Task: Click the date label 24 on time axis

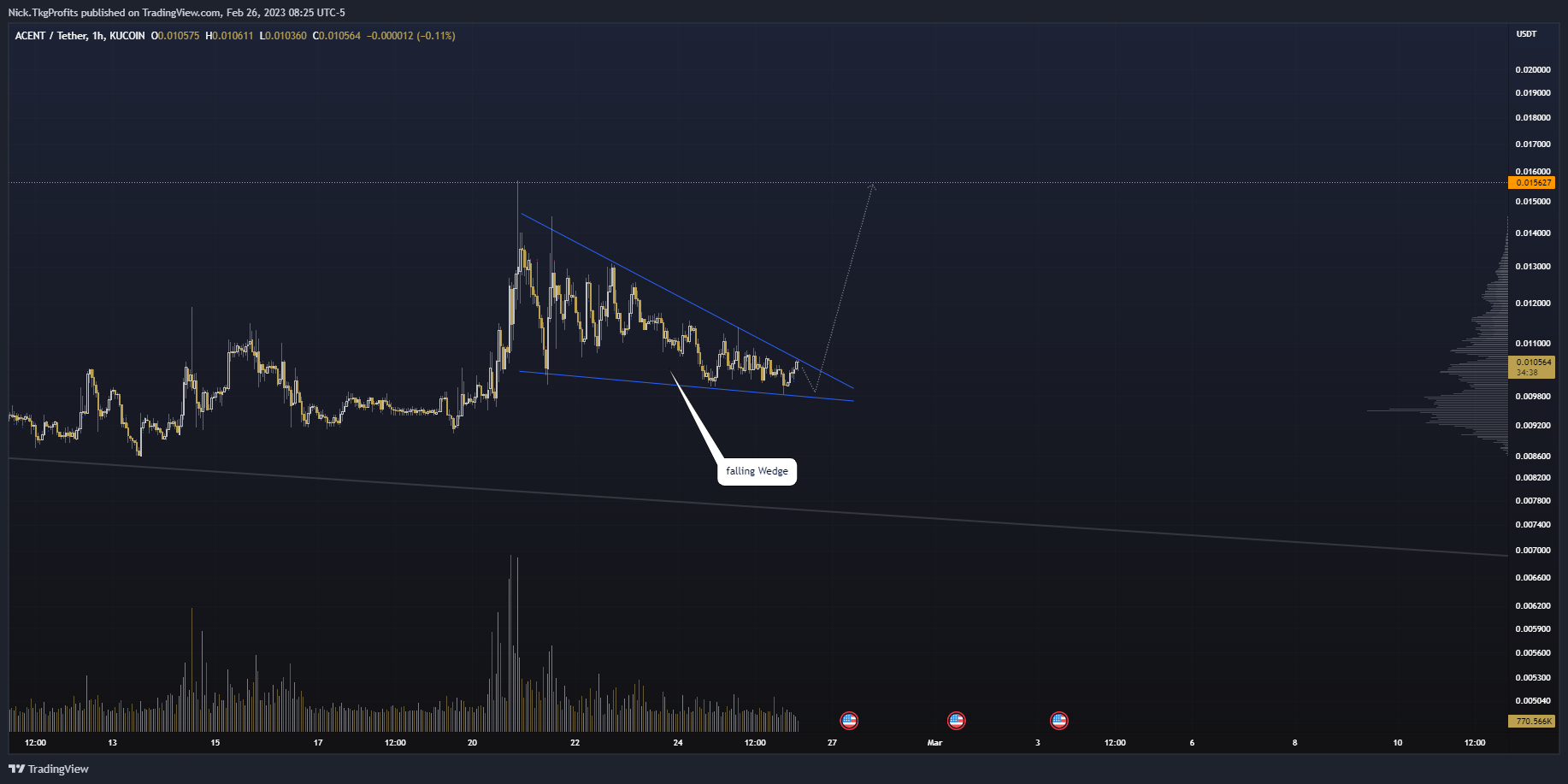Action: [x=678, y=743]
